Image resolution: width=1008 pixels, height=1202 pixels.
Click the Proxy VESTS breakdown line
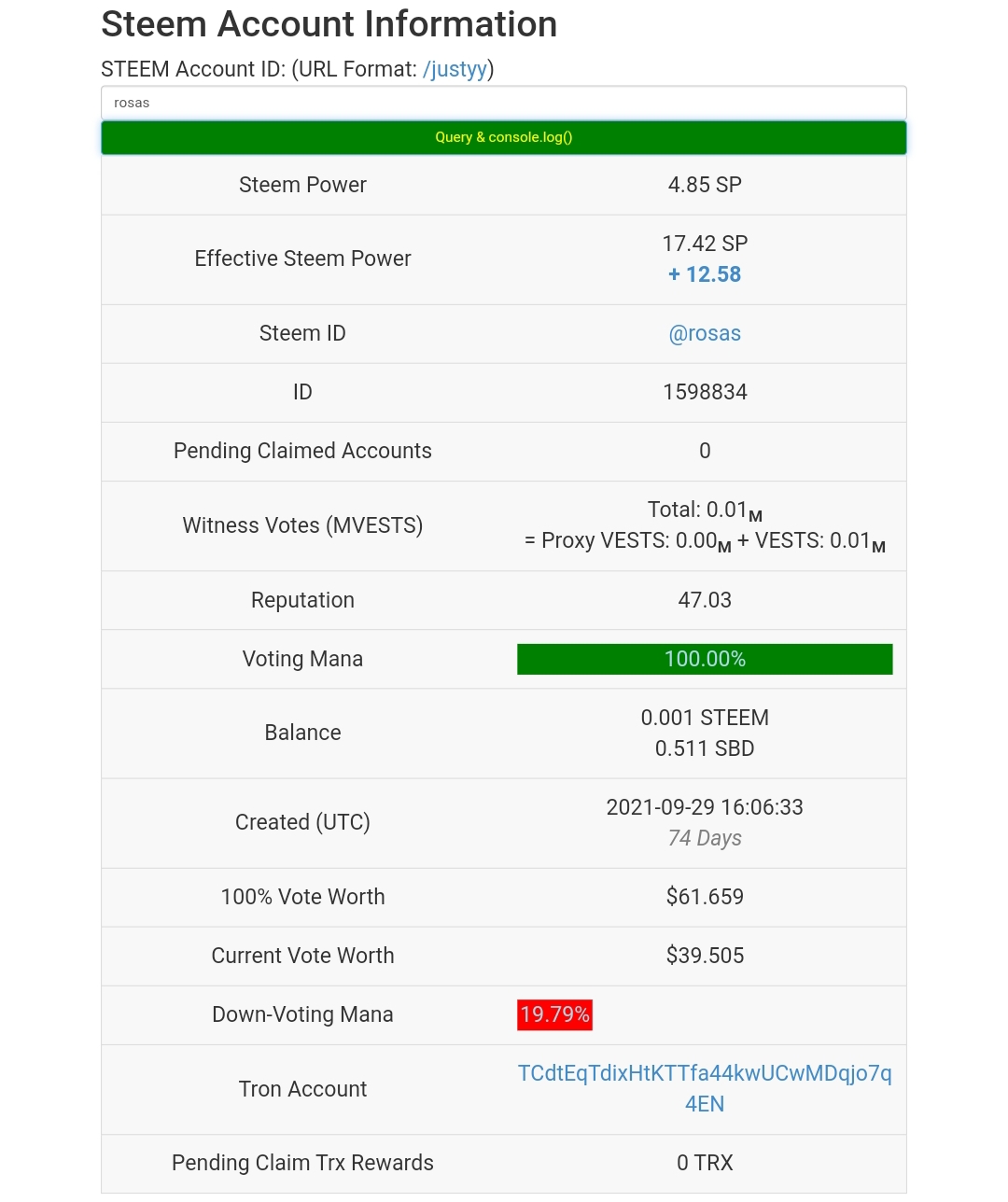click(x=705, y=541)
